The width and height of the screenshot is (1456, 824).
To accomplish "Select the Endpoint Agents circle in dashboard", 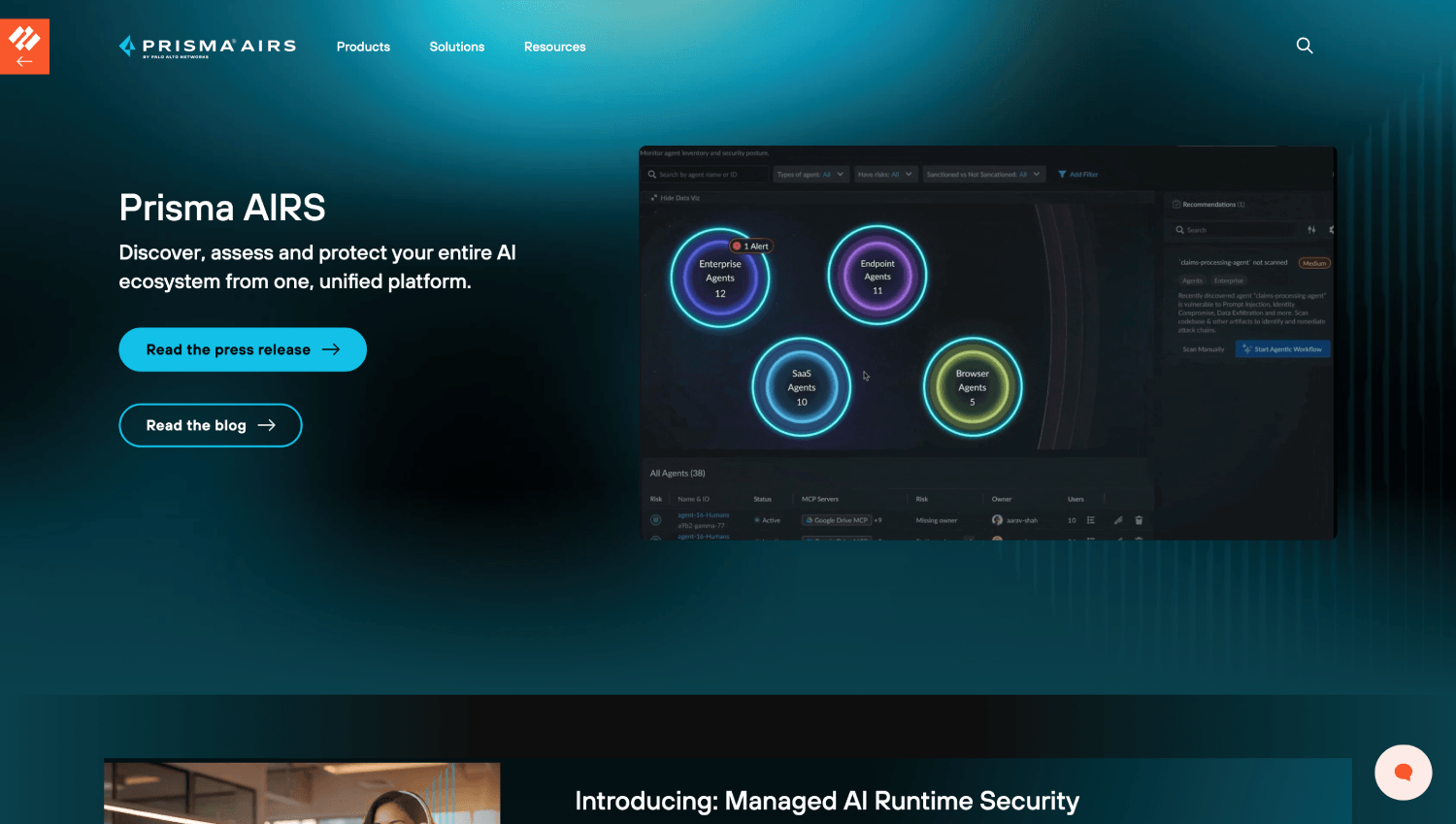I will 877,276.
